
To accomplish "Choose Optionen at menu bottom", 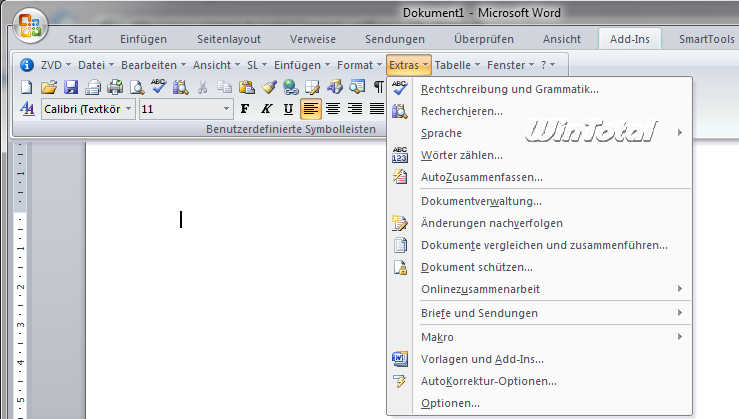I will (x=539, y=403).
